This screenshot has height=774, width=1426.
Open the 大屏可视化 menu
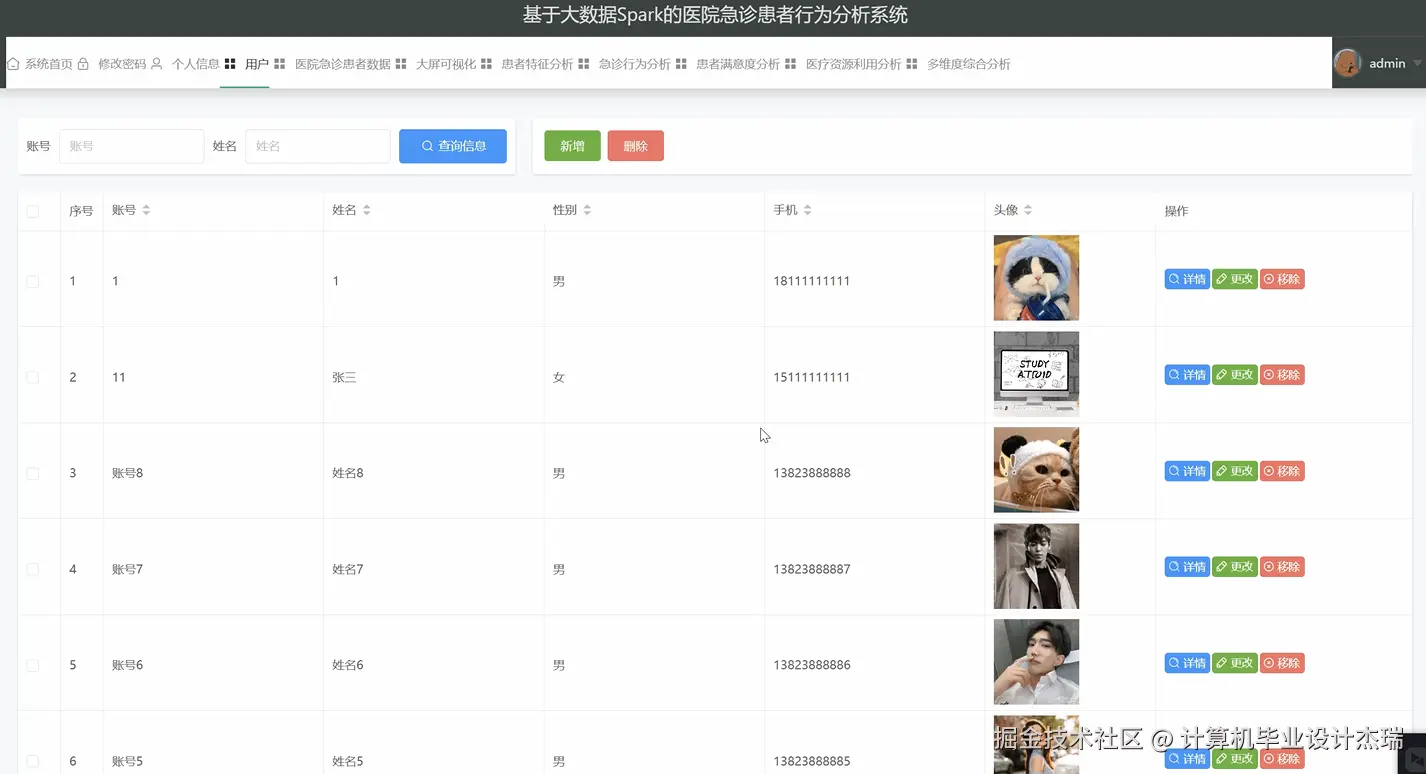tap(449, 63)
